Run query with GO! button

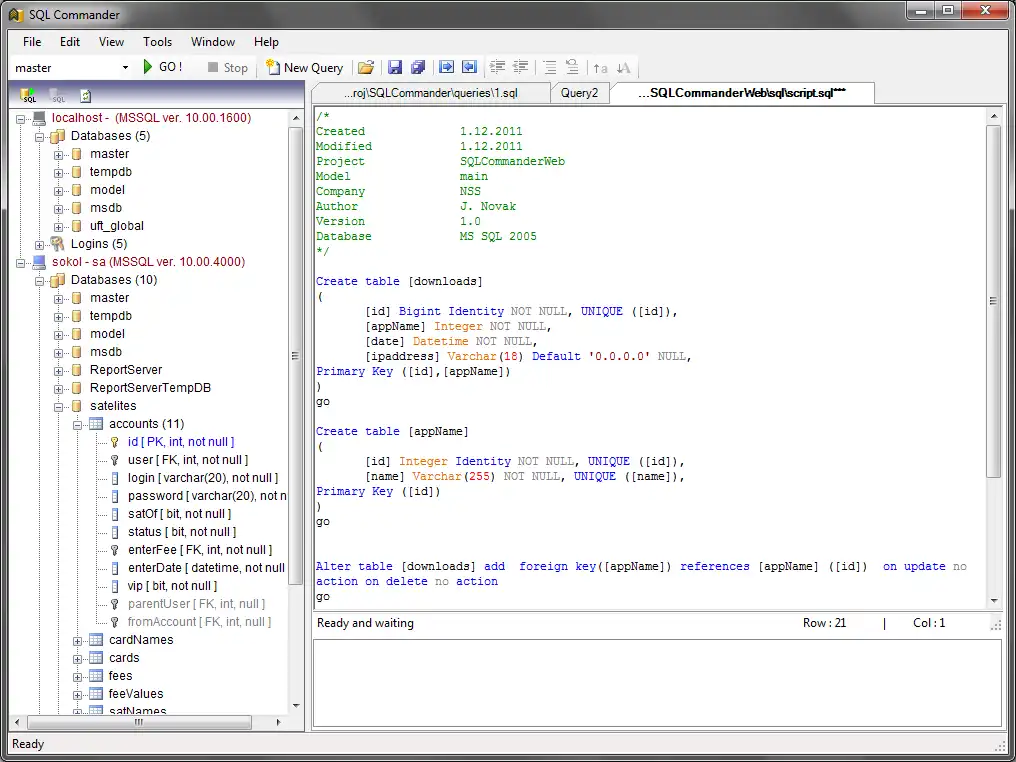pos(162,67)
